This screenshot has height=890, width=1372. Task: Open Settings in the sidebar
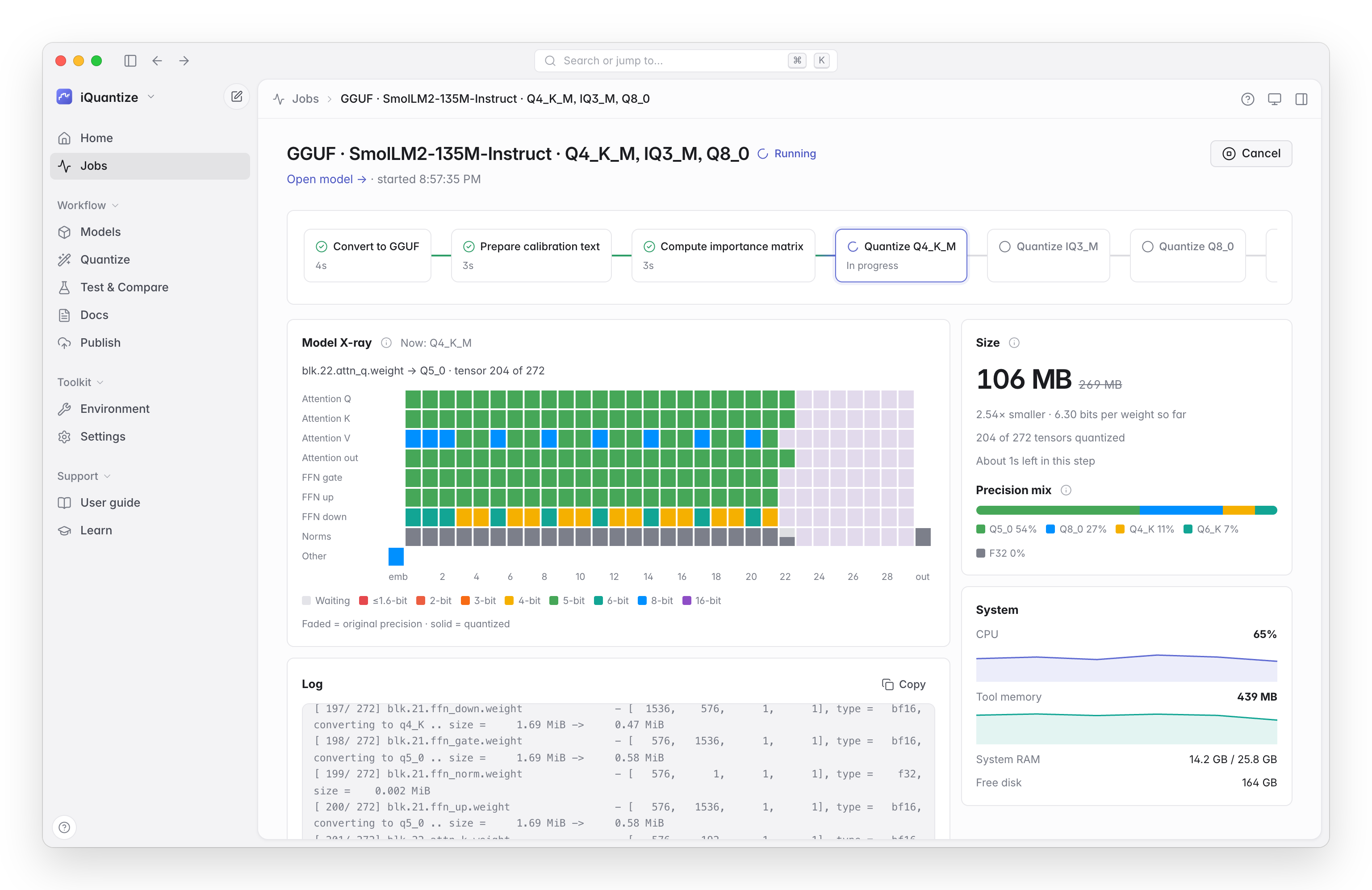tap(150, 437)
